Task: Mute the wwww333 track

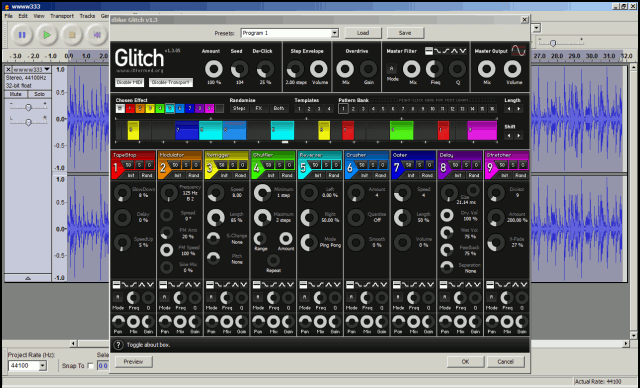Action: tap(16, 94)
